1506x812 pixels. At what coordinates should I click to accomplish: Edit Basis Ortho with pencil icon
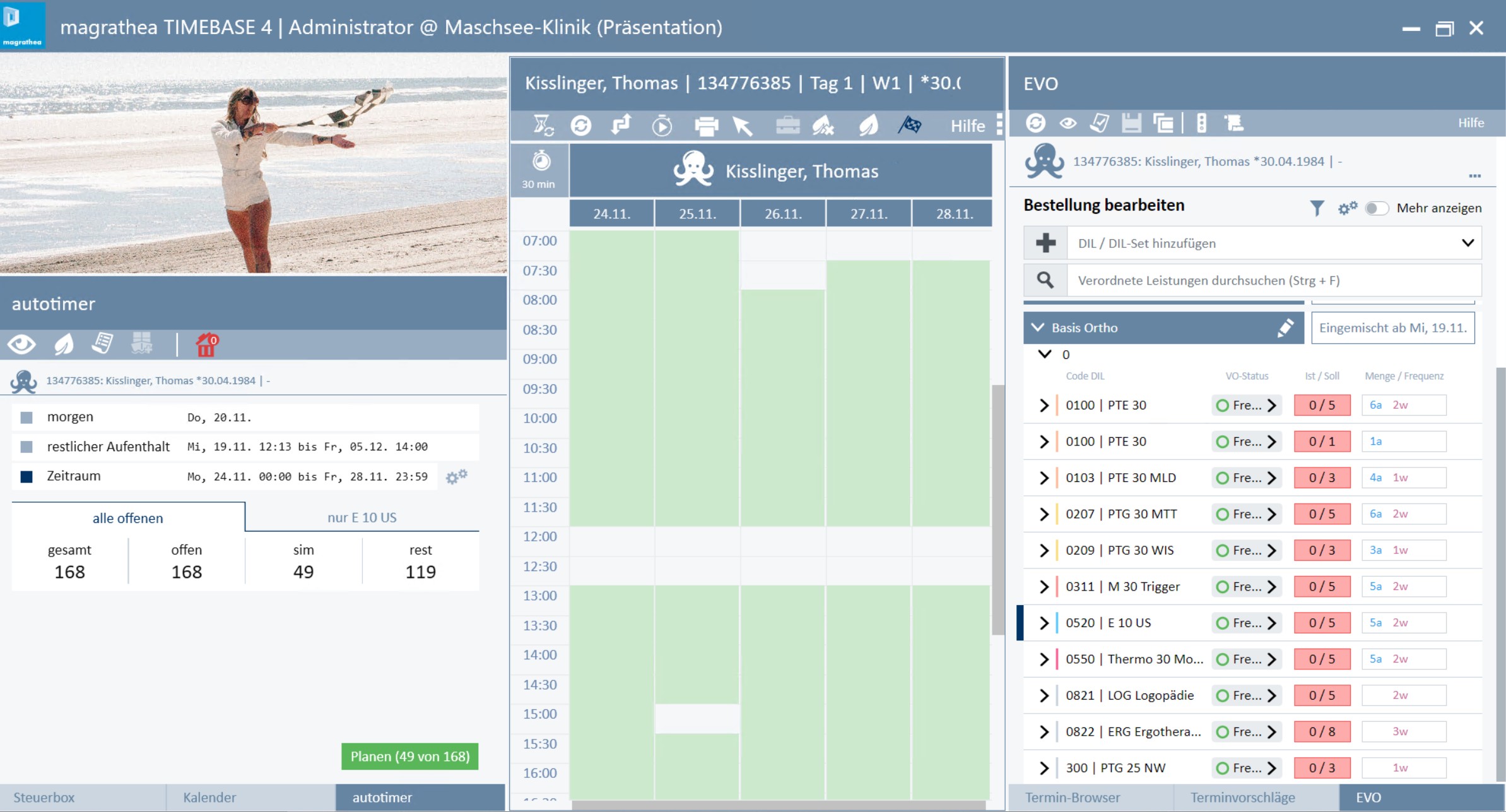pos(1285,328)
